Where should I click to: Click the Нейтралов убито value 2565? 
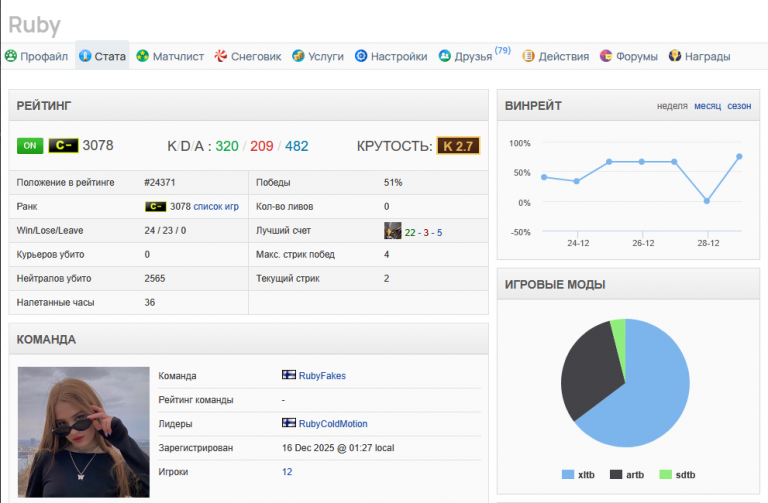coord(155,279)
